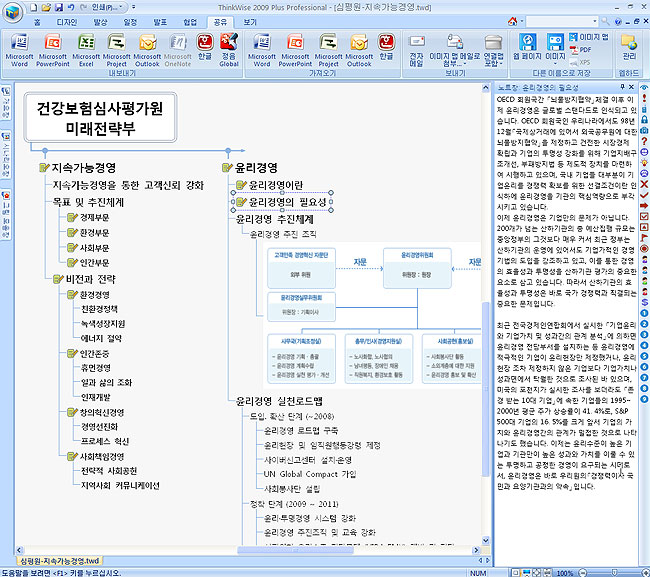
Task: Open a file from quick access toolbar
Action: [x=46, y=7]
